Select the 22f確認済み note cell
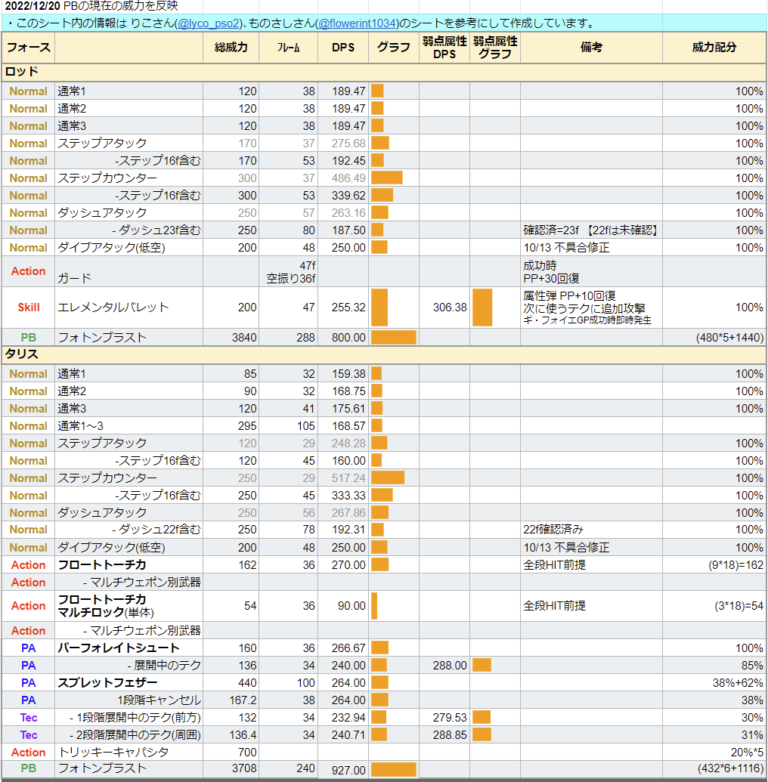 pos(591,530)
